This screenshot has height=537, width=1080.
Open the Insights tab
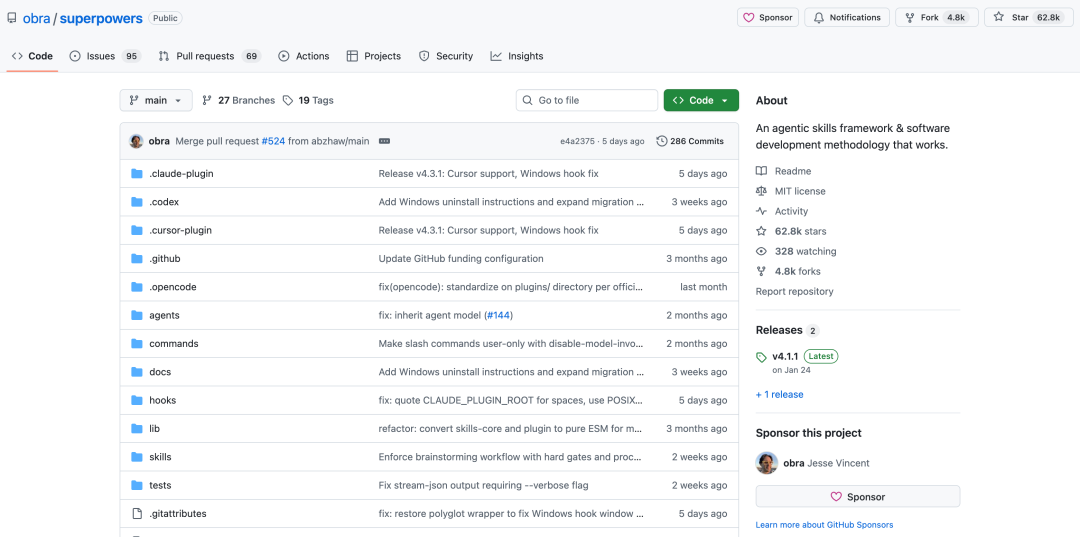[x=517, y=56]
